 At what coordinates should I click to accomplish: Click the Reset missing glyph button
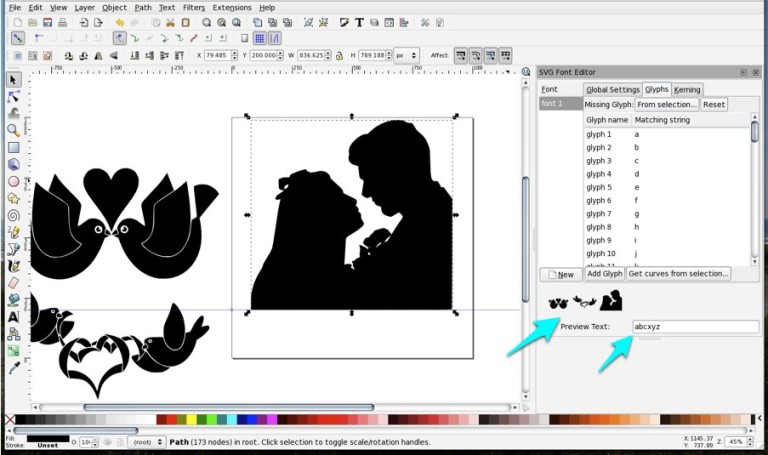[714, 104]
